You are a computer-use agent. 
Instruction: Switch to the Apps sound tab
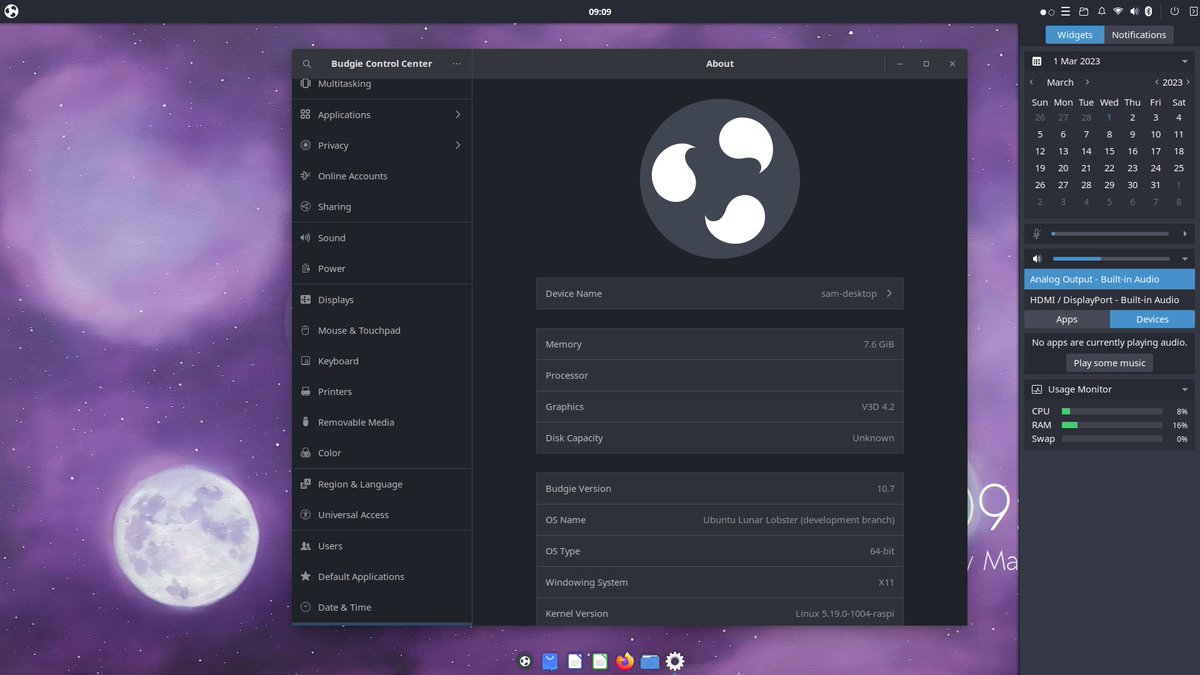pos(1067,319)
